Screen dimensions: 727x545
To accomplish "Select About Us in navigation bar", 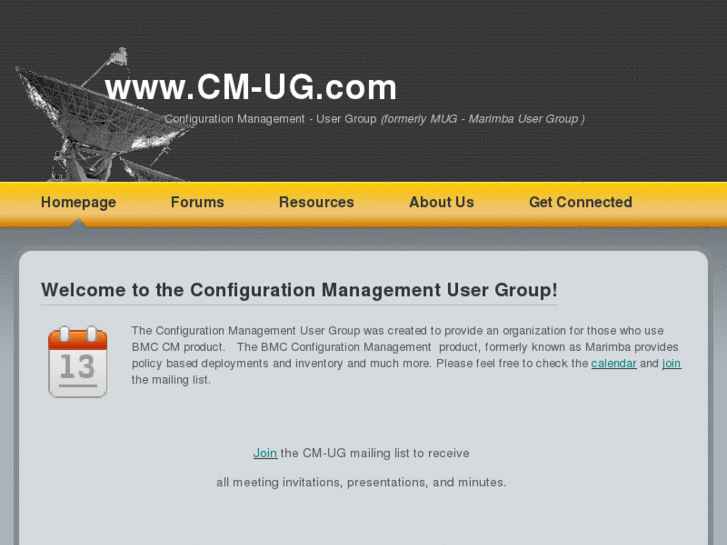I will 441,202.
